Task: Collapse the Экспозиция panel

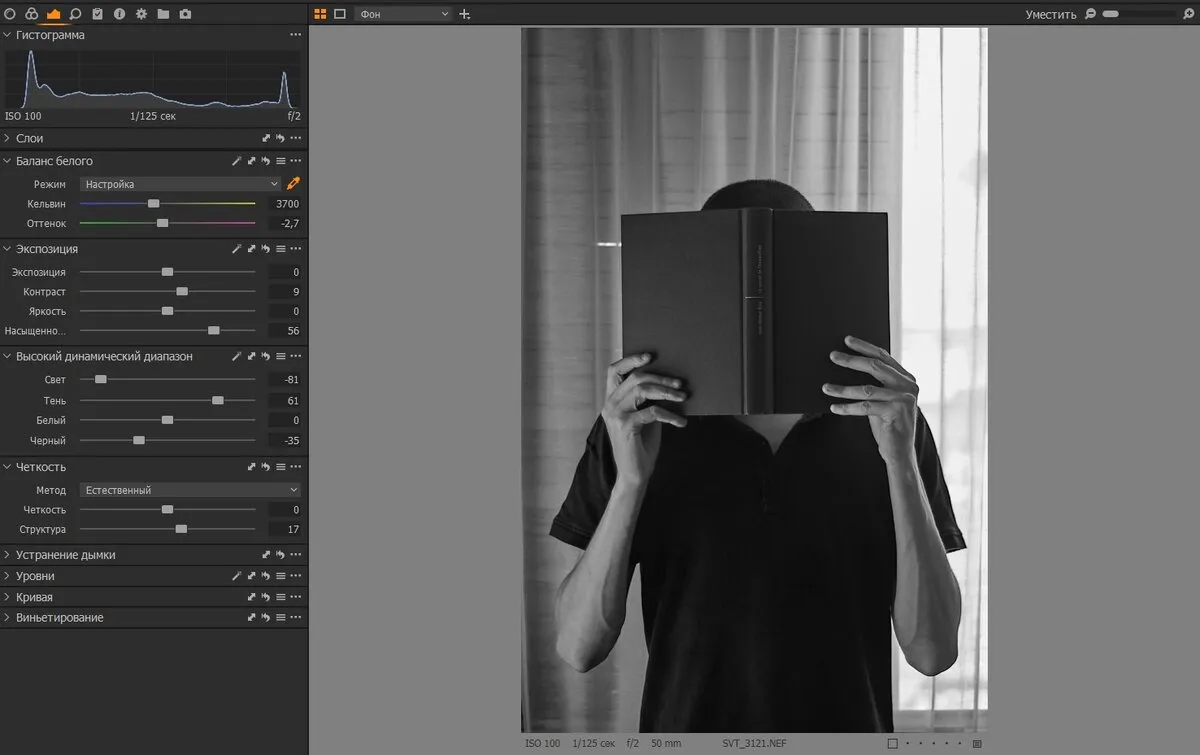Action: click(x=7, y=249)
